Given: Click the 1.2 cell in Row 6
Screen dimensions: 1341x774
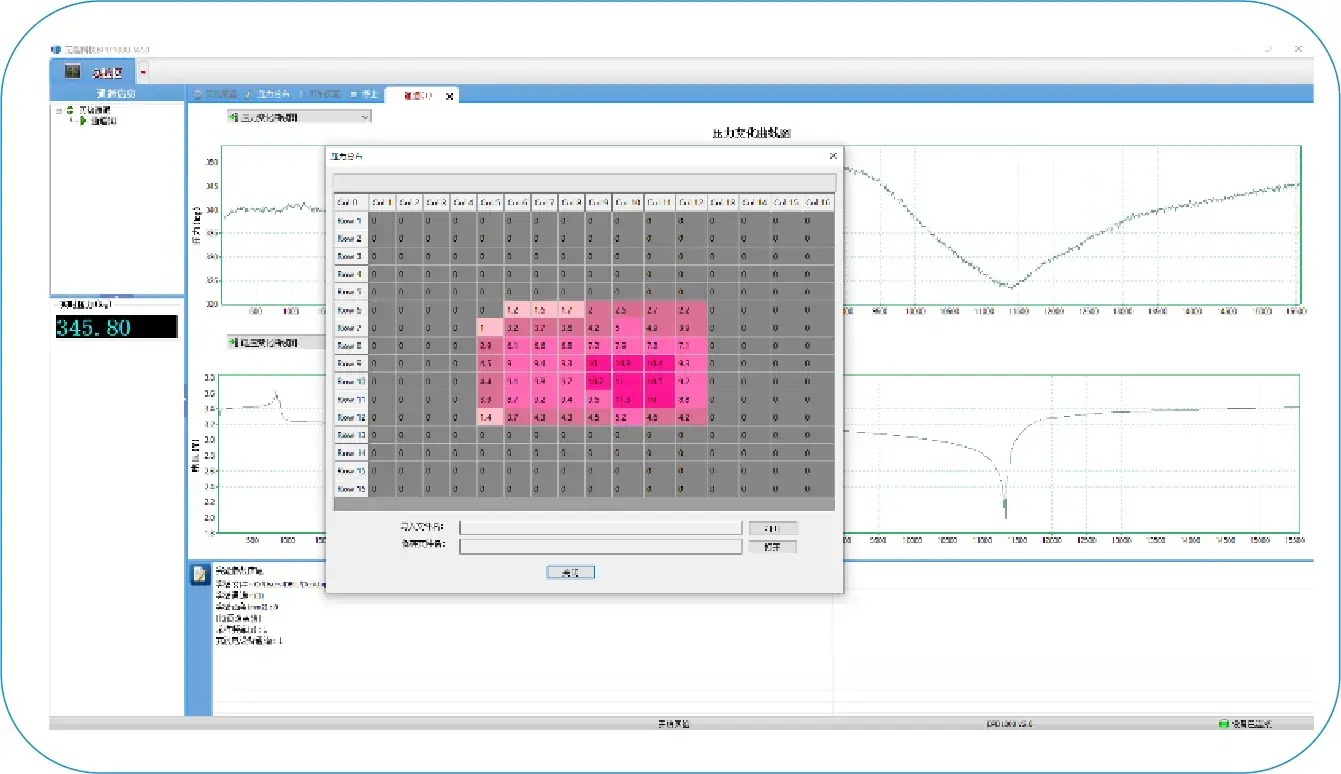Looking at the screenshot, I should click(x=517, y=310).
